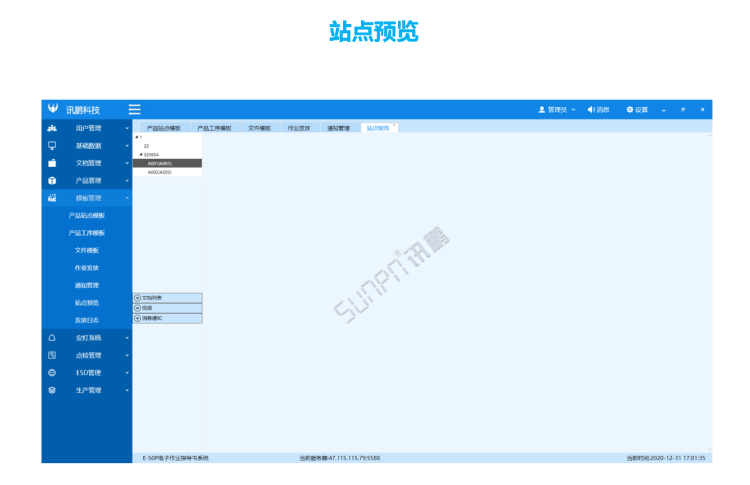Collapse tree node 325654 triangle
The width and height of the screenshot is (750, 485).
pos(141,154)
